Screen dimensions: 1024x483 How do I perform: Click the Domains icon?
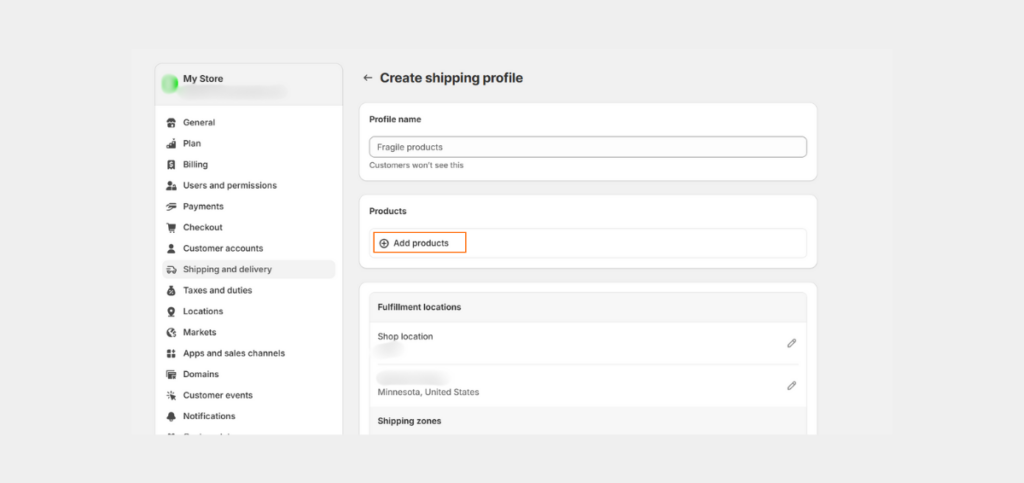(171, 374)
